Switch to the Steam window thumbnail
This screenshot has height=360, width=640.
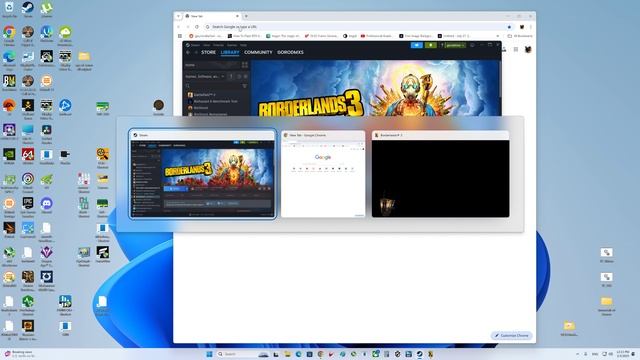(202, 174)
